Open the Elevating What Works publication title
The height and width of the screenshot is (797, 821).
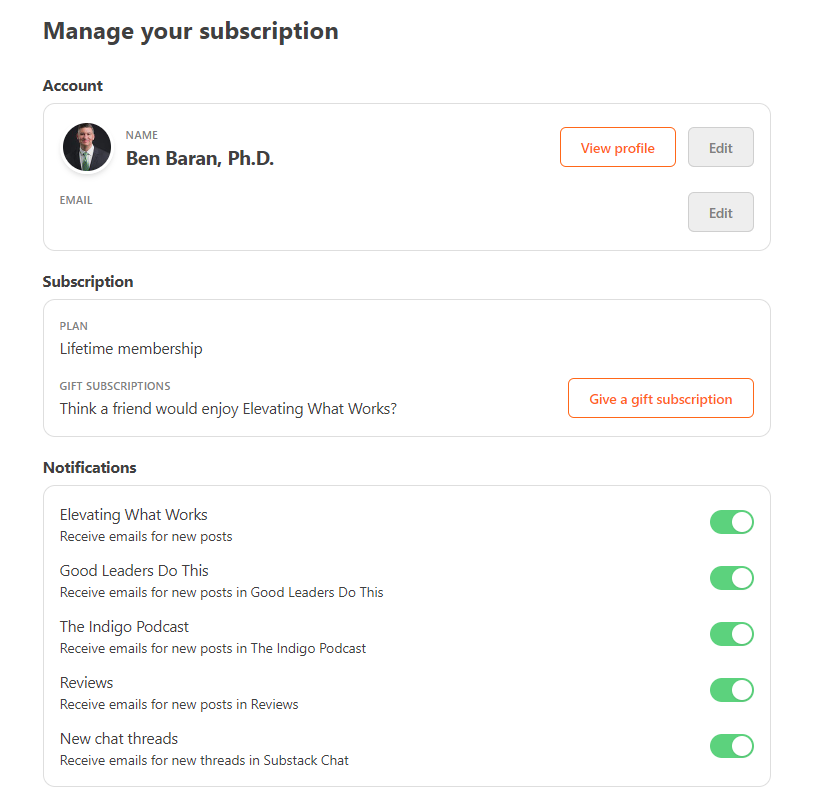click(x=133, y=514)
